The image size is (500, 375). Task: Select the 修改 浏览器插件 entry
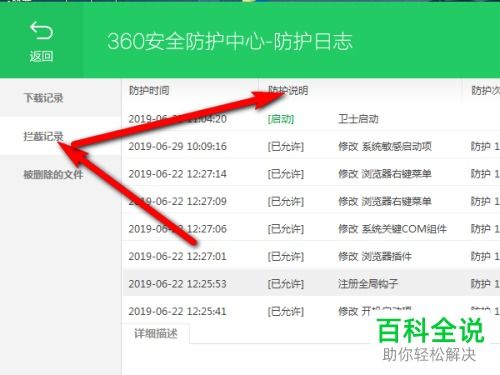[x=375, y=256]
